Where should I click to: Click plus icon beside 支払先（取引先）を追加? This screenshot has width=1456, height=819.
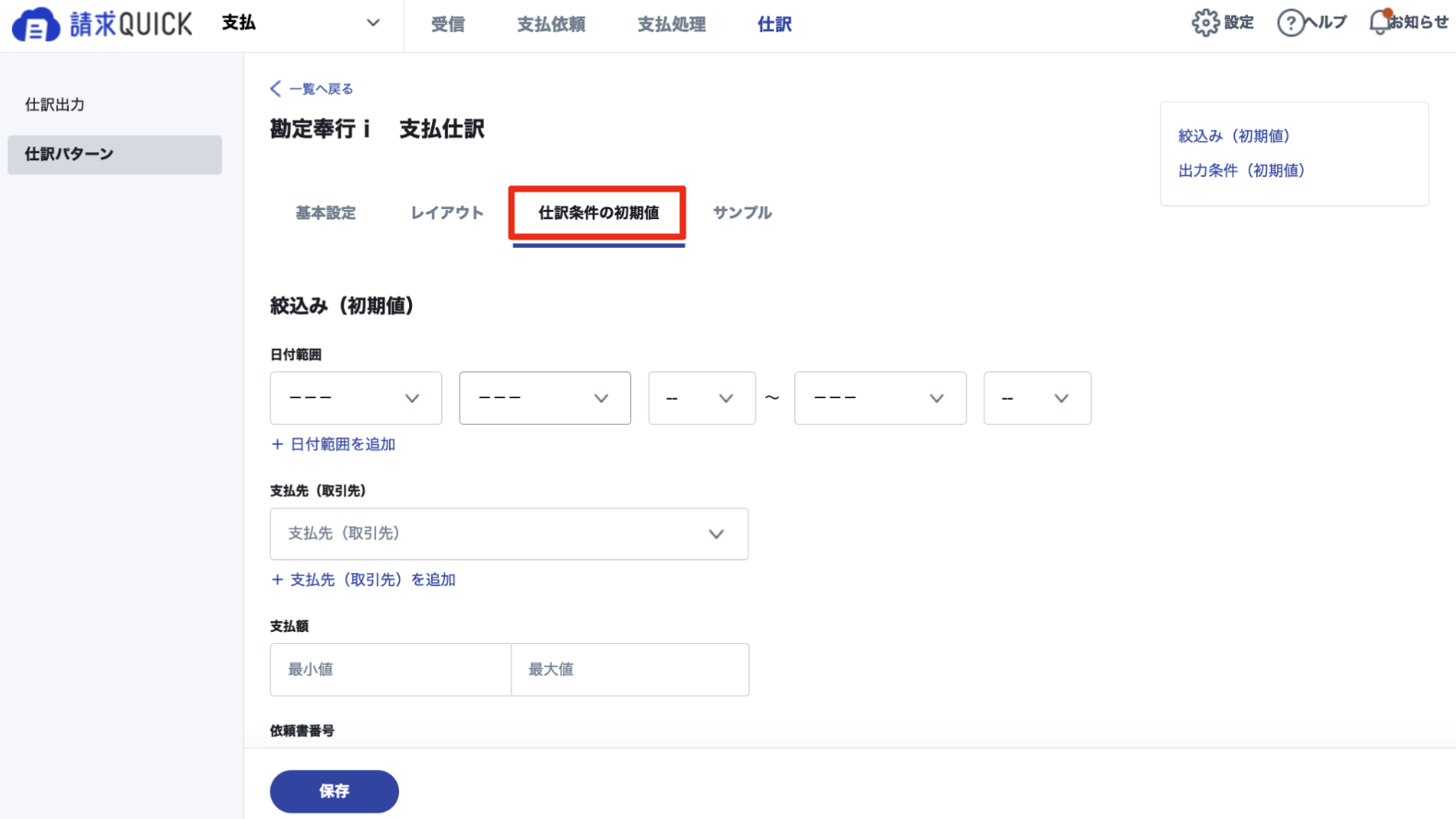pos(277,579)
